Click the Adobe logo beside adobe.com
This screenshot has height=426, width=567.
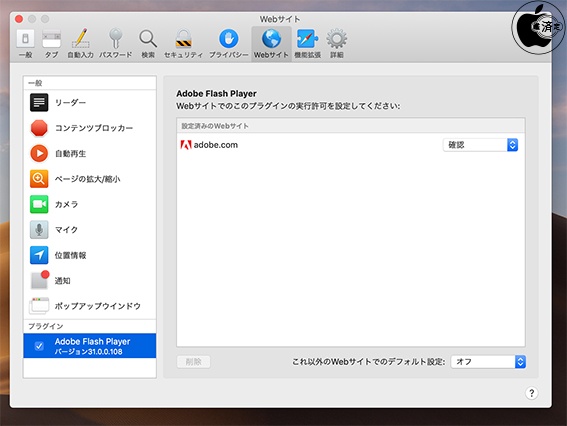click(186, 145)
